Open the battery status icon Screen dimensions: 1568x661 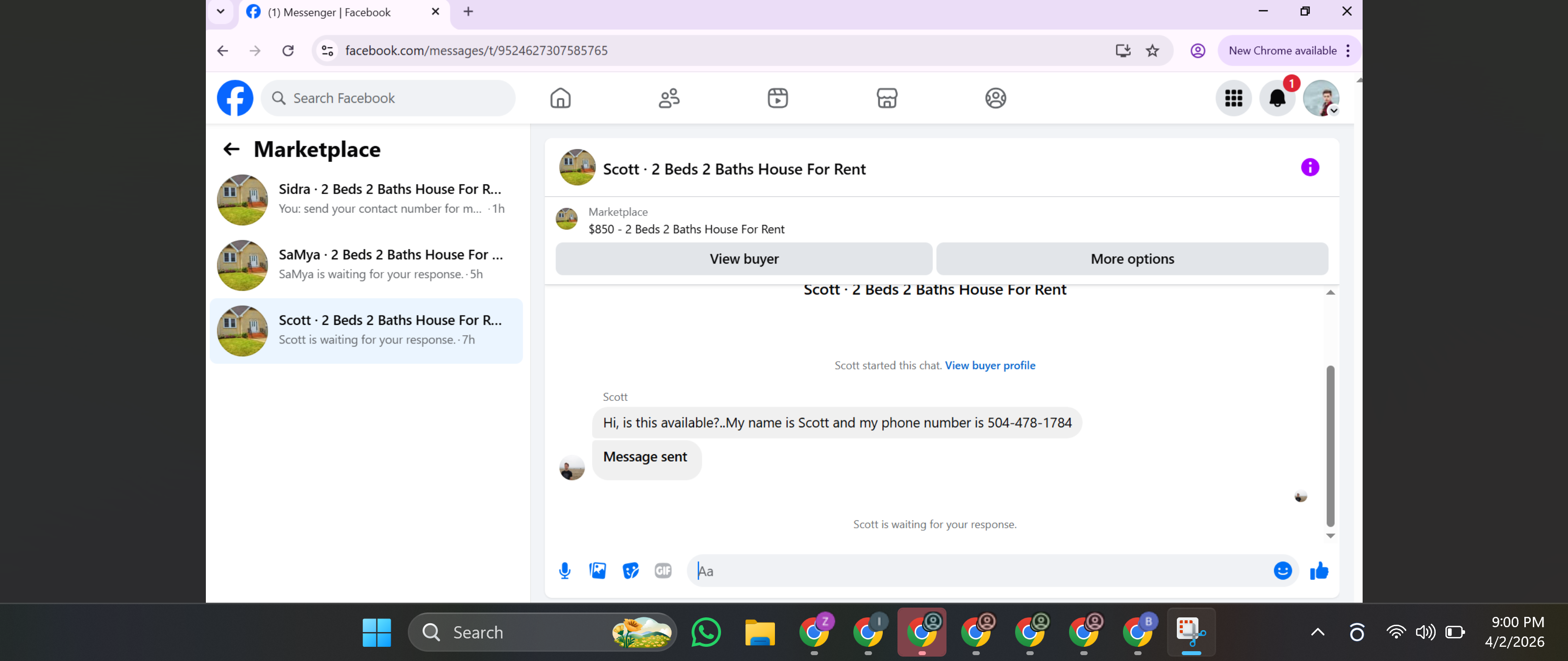(1454, 633)
